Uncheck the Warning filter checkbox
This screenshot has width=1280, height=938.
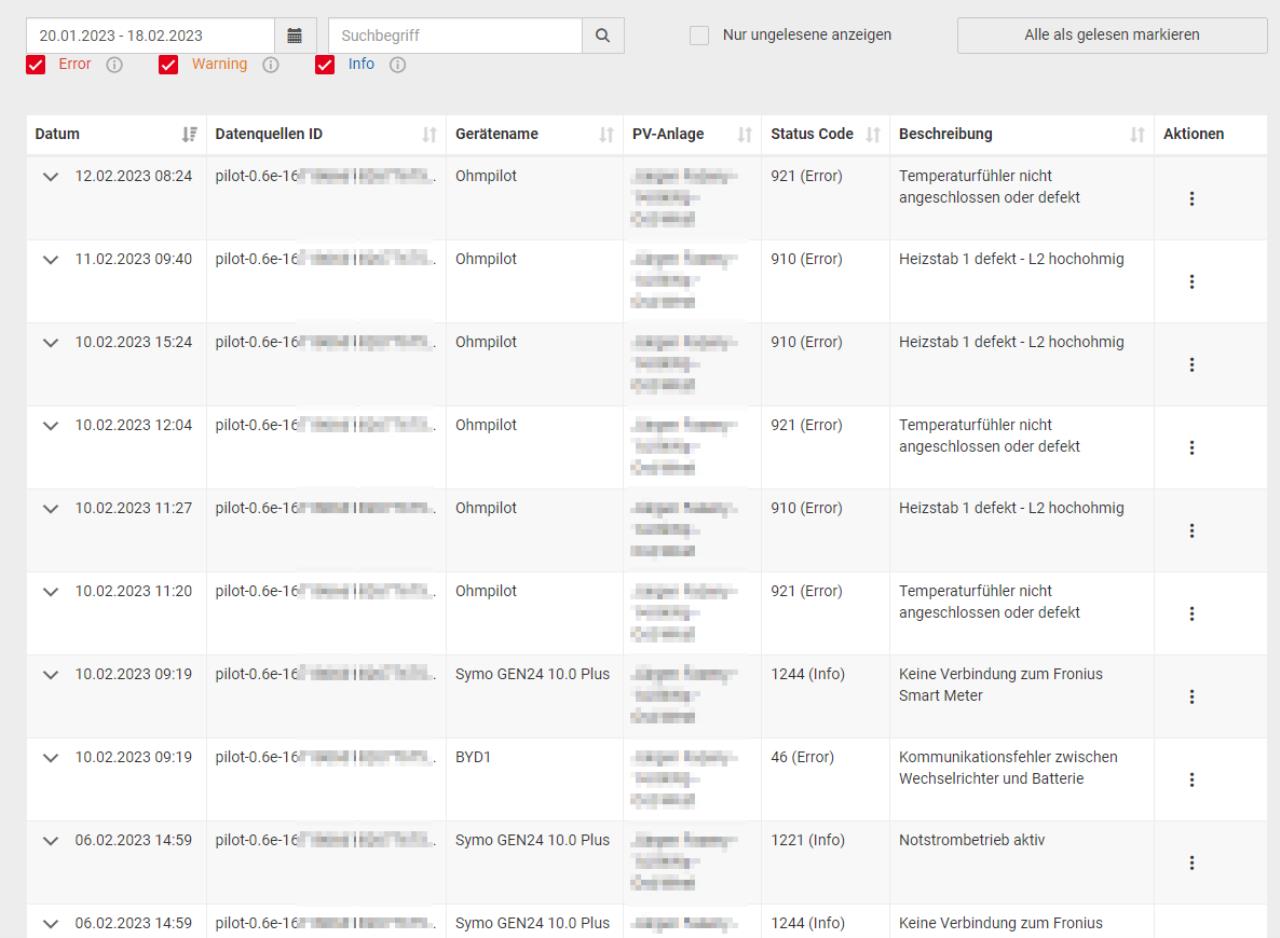tap(168, 65)
